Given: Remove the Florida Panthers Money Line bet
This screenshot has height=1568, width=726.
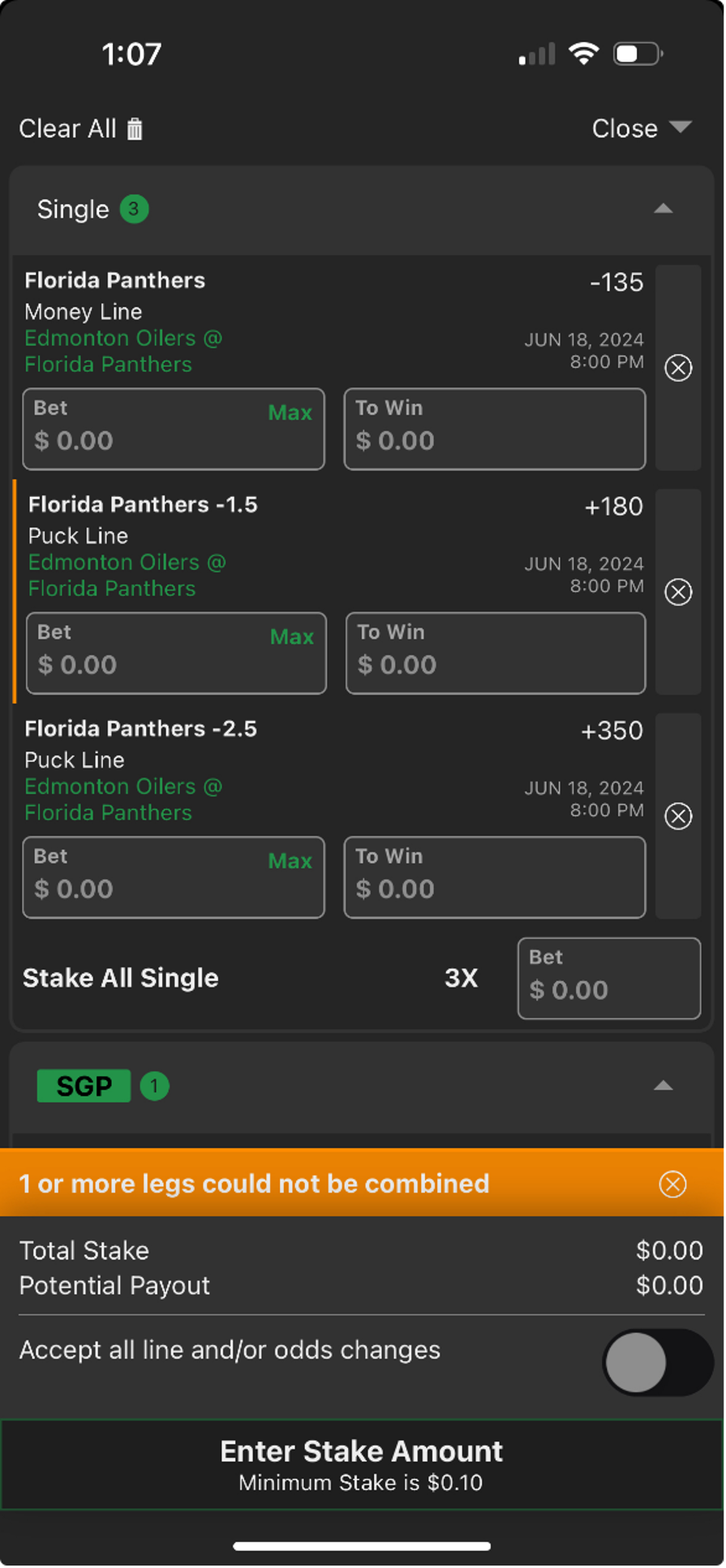Looking at the screenshot, I should click(678, 368).
